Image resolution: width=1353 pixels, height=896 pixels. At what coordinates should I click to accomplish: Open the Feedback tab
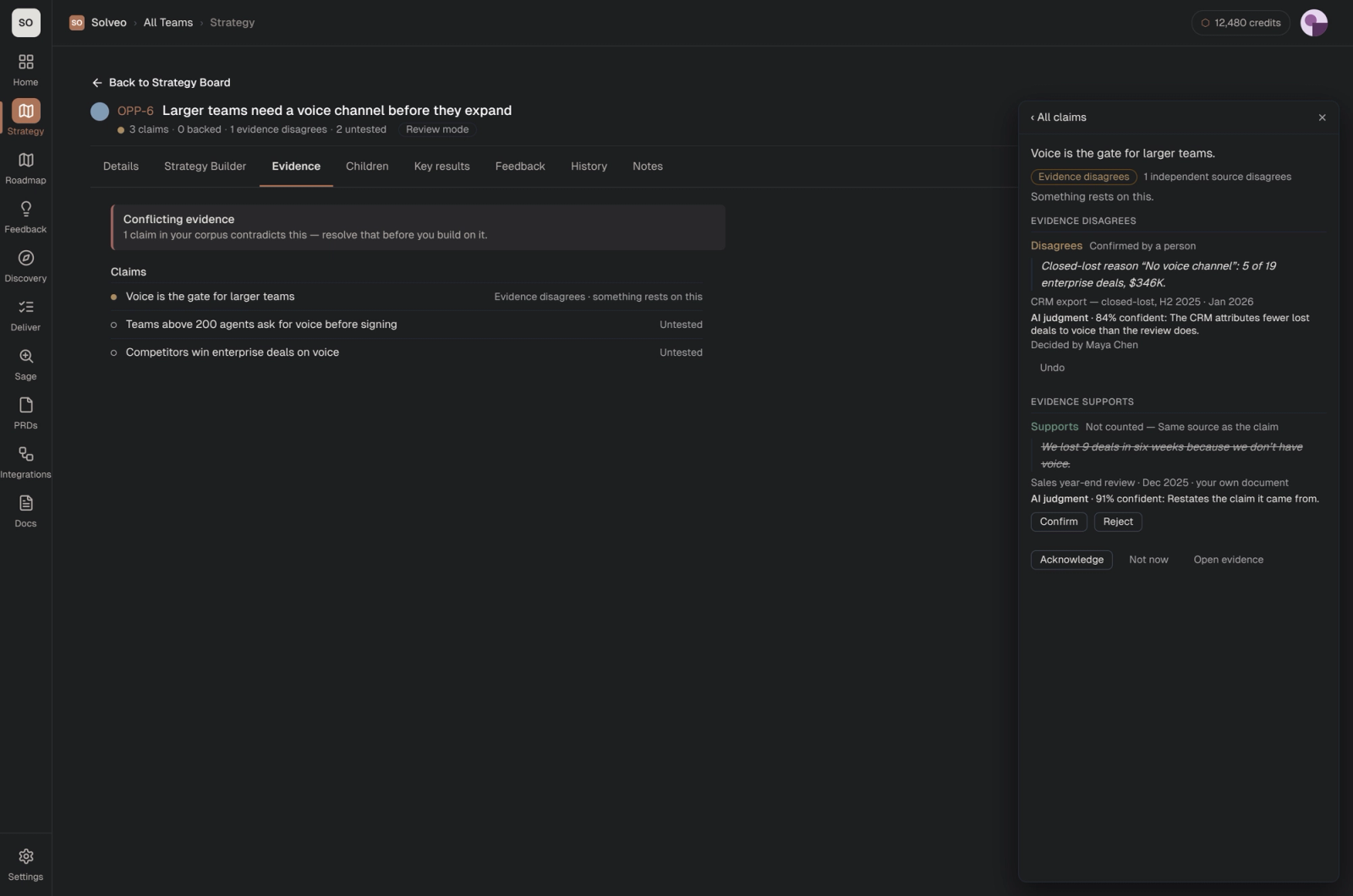(520, 167)
